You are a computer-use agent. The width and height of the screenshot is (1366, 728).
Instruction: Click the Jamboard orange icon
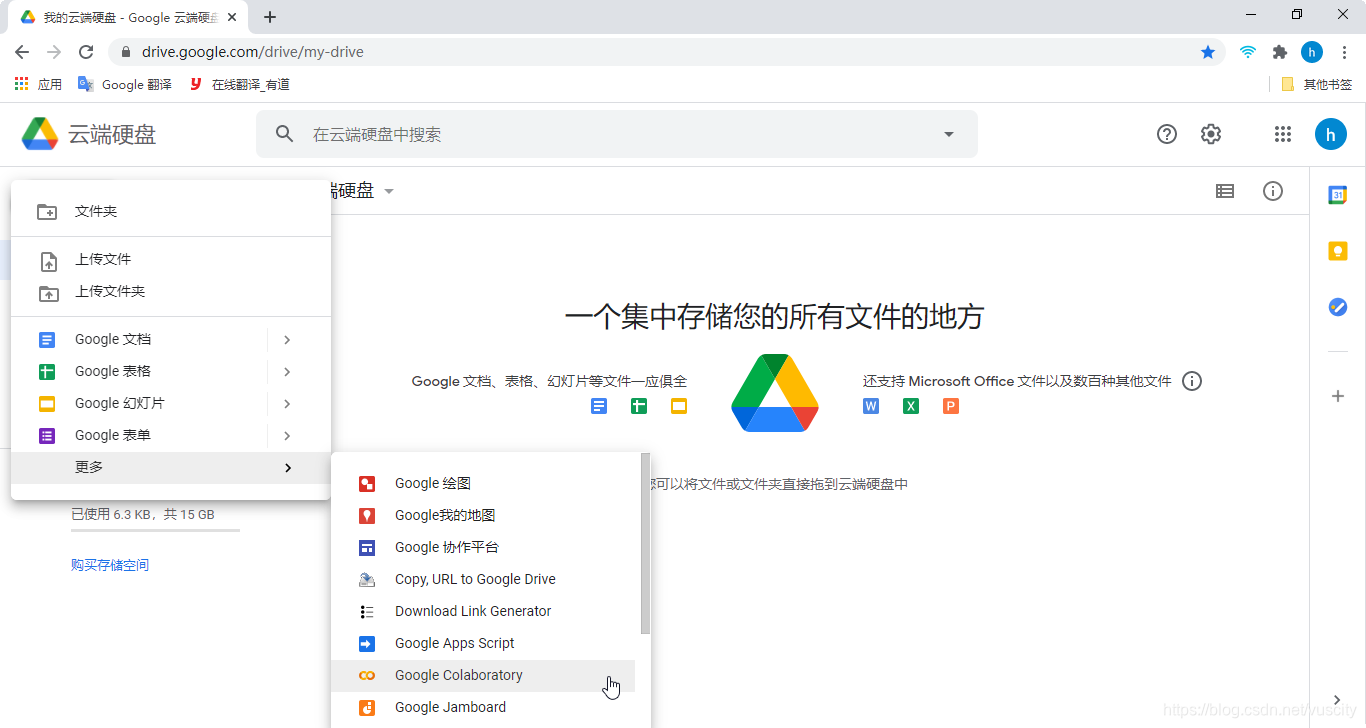pos(367,708)
